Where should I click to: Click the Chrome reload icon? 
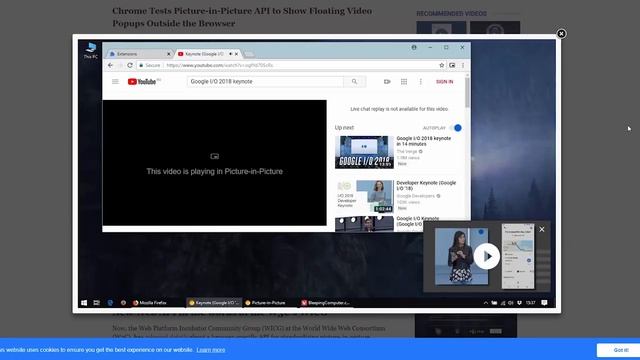pyautogui.click(x=130, y=65)
